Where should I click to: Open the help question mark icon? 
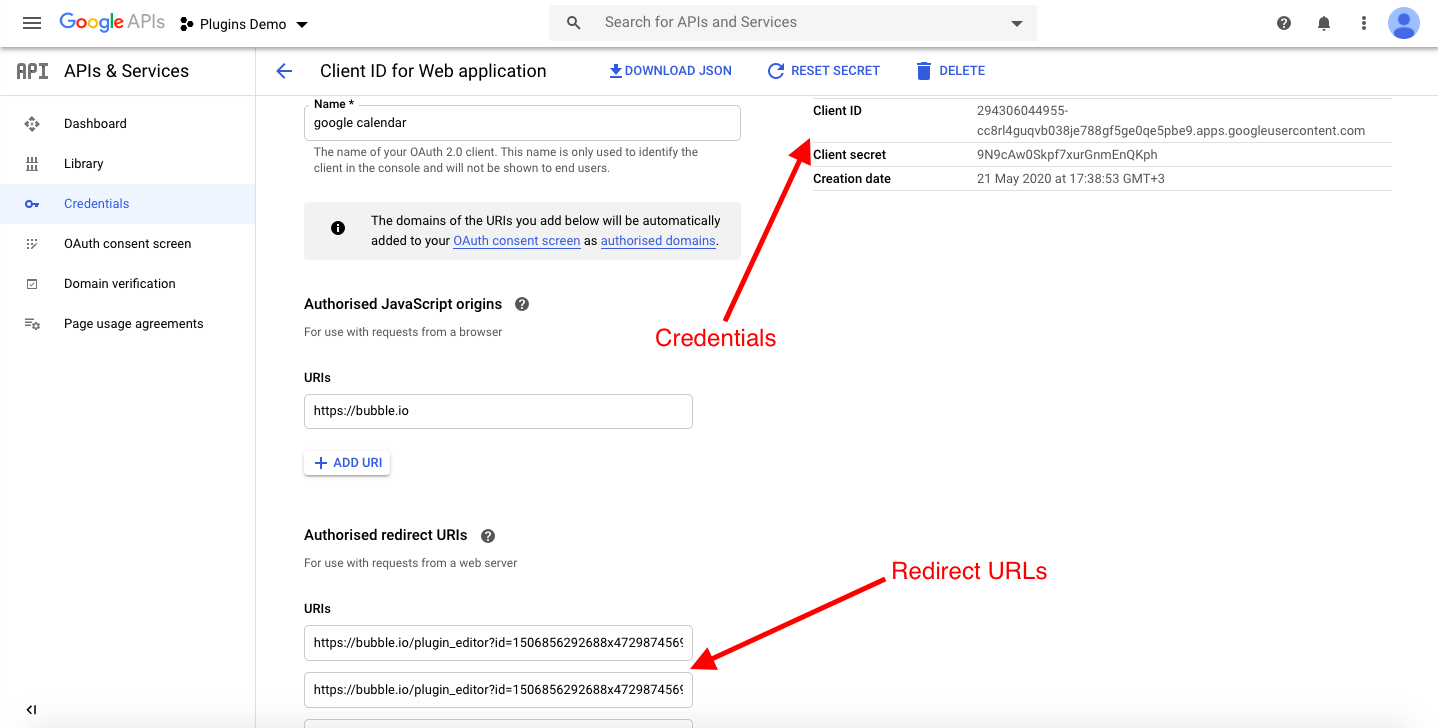click(x=1284, y=23)
